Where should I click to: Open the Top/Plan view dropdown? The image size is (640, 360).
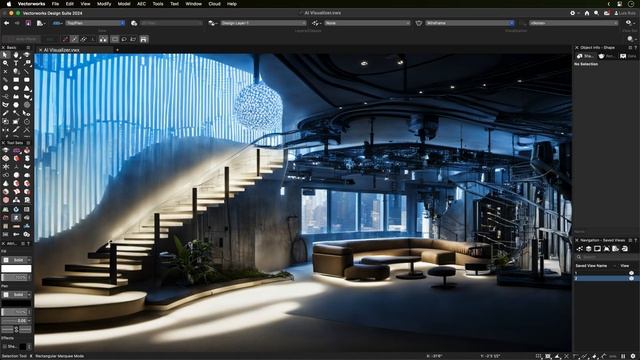click(x=95, y=23)
